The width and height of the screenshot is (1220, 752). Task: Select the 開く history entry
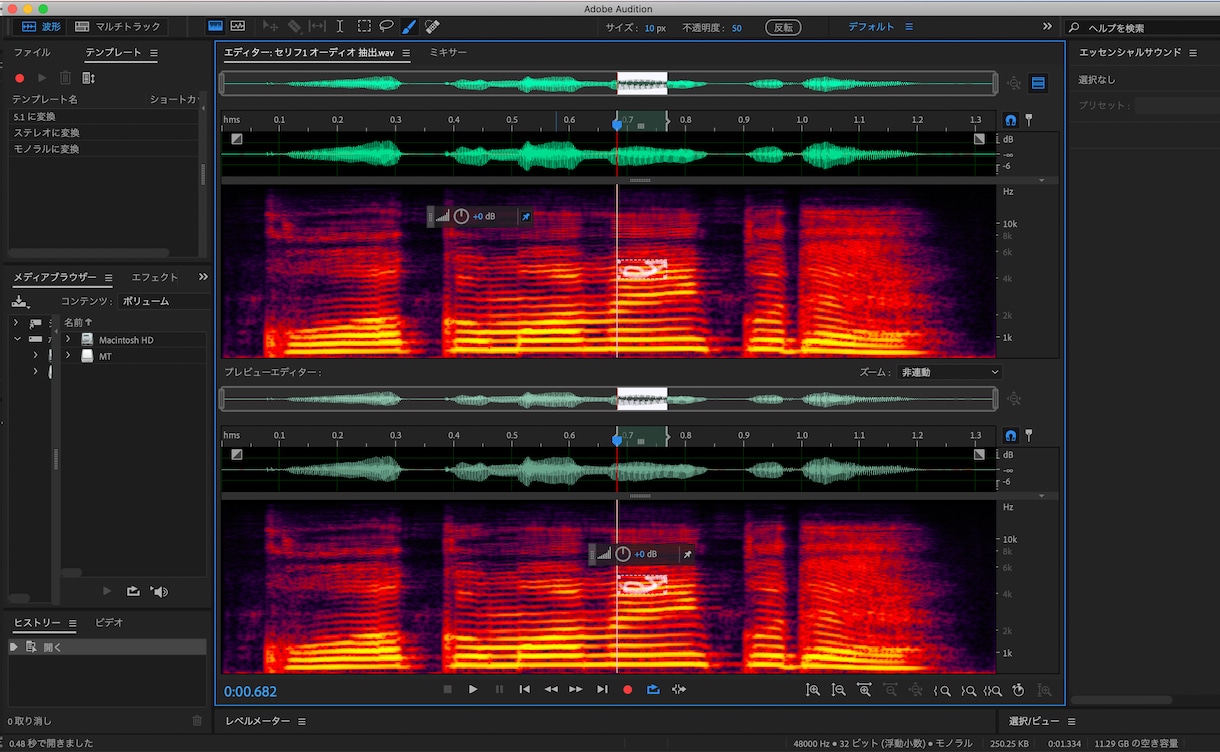coord(107,647)
